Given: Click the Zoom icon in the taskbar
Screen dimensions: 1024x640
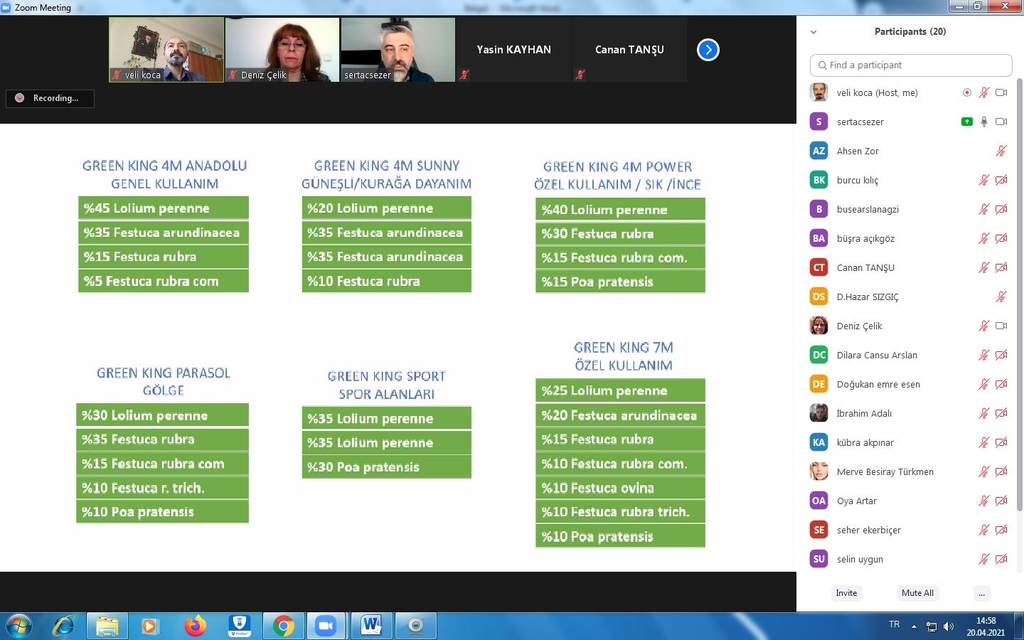Looking at the screenshot, I should click(x=326, y=626).
